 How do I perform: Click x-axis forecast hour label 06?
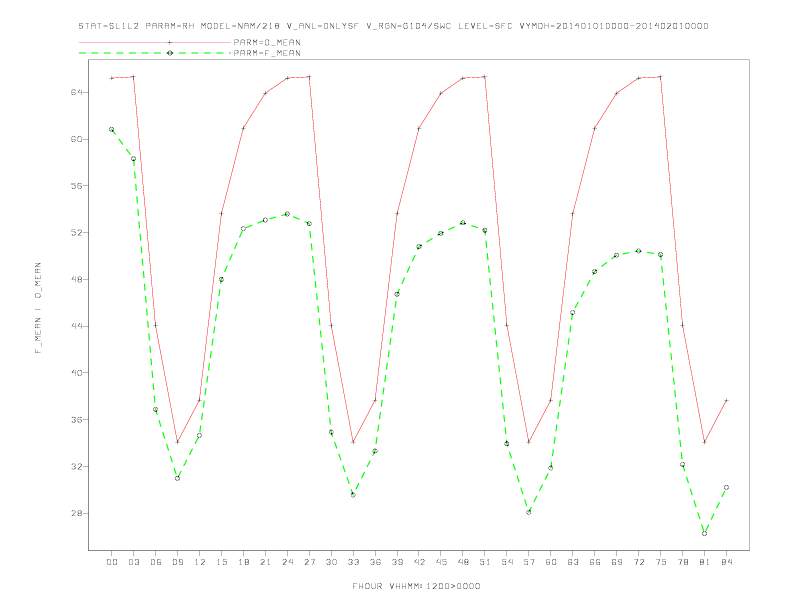156,562
